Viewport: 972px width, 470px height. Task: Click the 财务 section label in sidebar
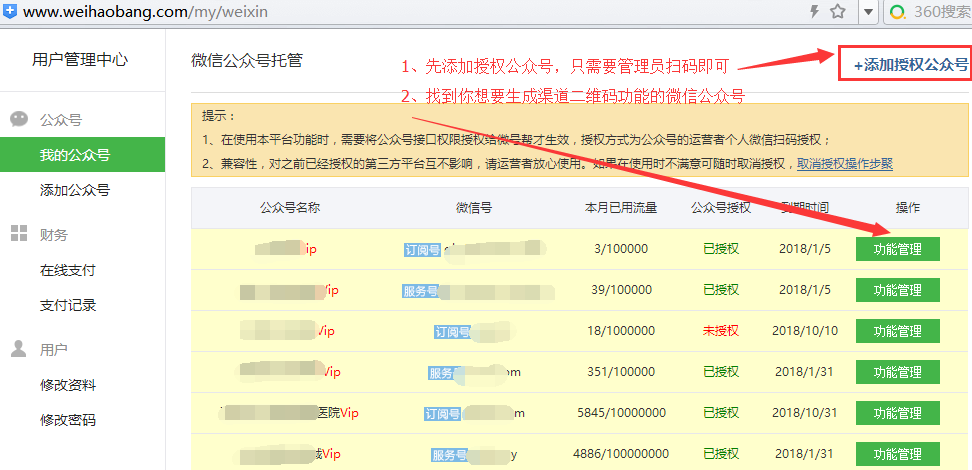pyautogui.click(x=54, y=235)
